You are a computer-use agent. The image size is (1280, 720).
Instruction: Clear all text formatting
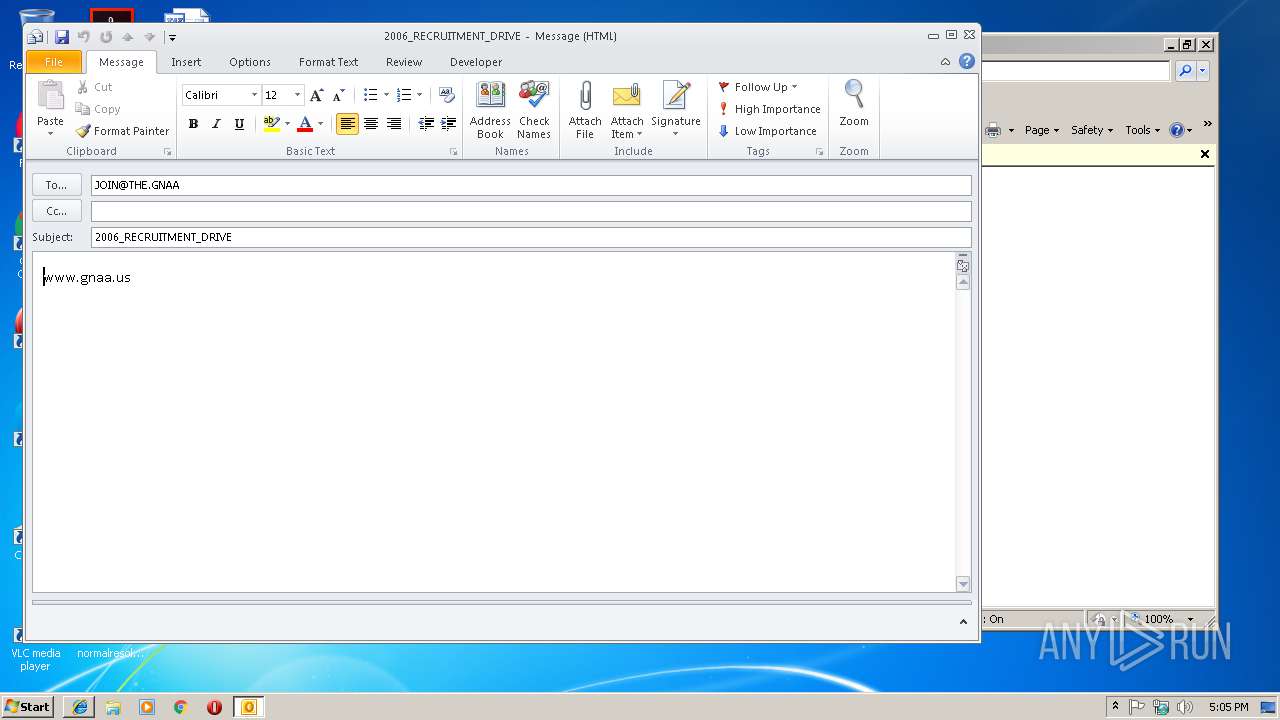click(x=446, y=95)
